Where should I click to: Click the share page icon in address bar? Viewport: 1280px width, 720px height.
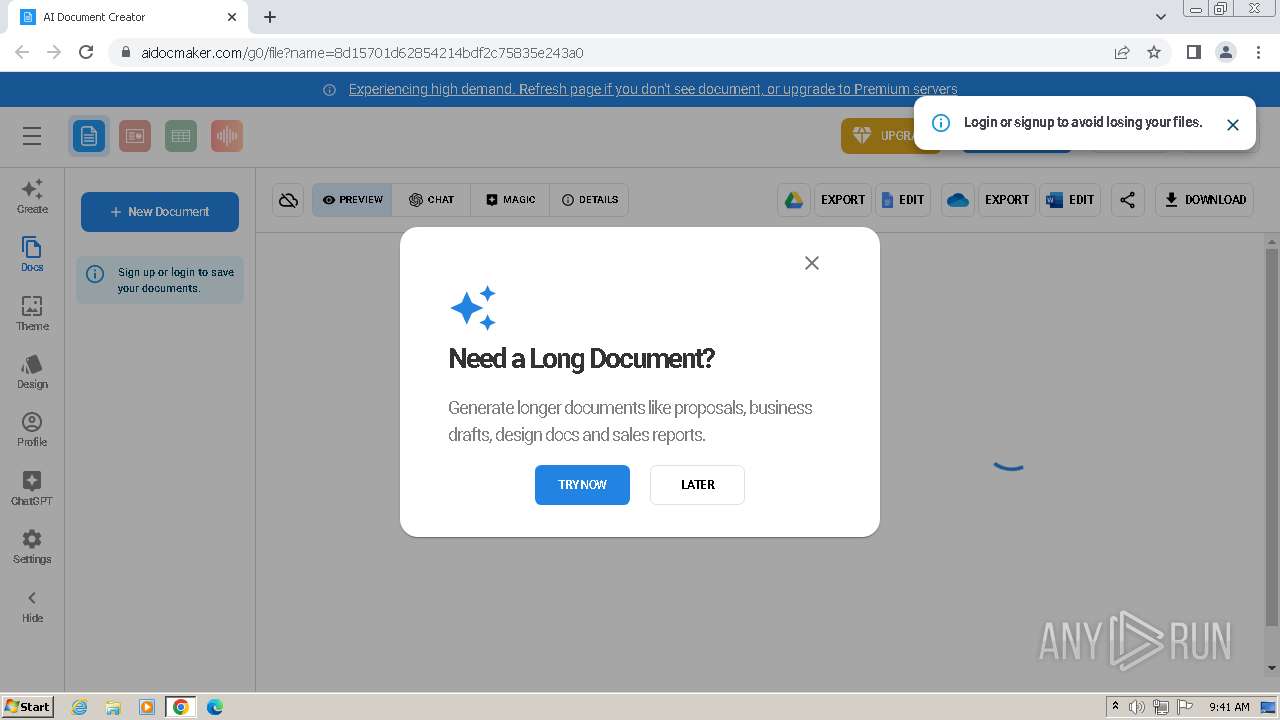tap(1122, 52)
